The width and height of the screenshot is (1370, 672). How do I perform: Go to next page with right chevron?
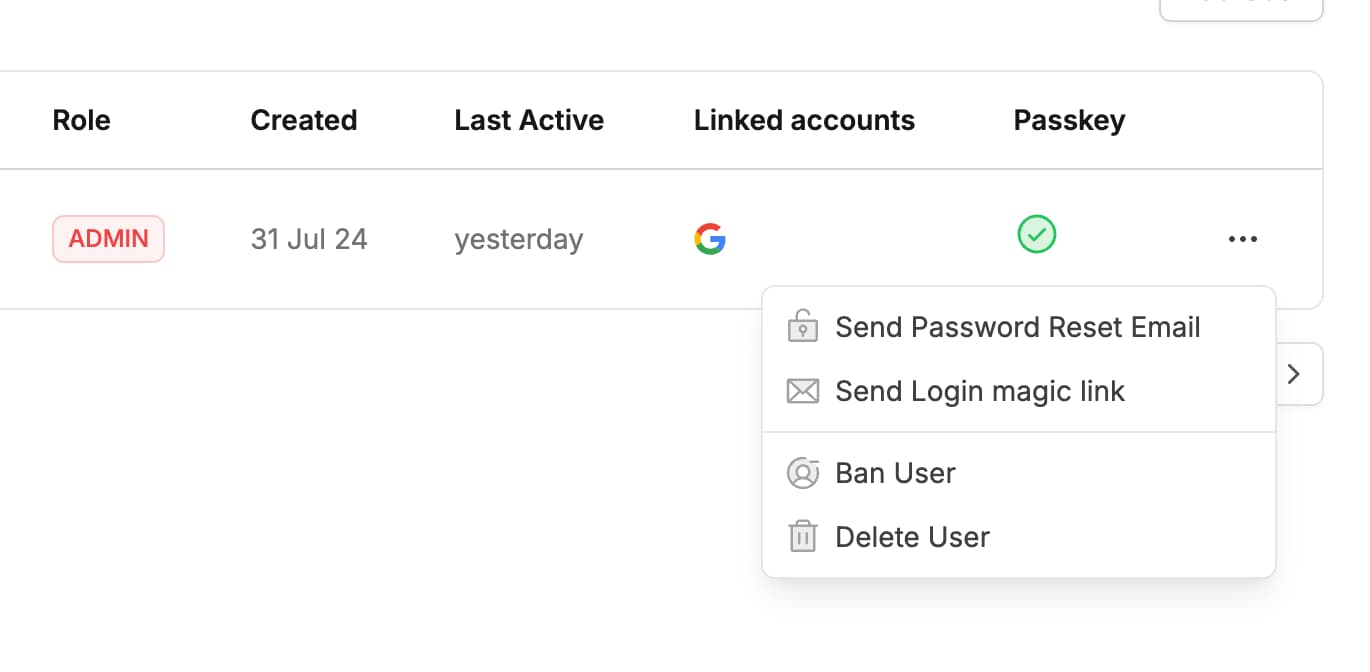coord(1294,374)
